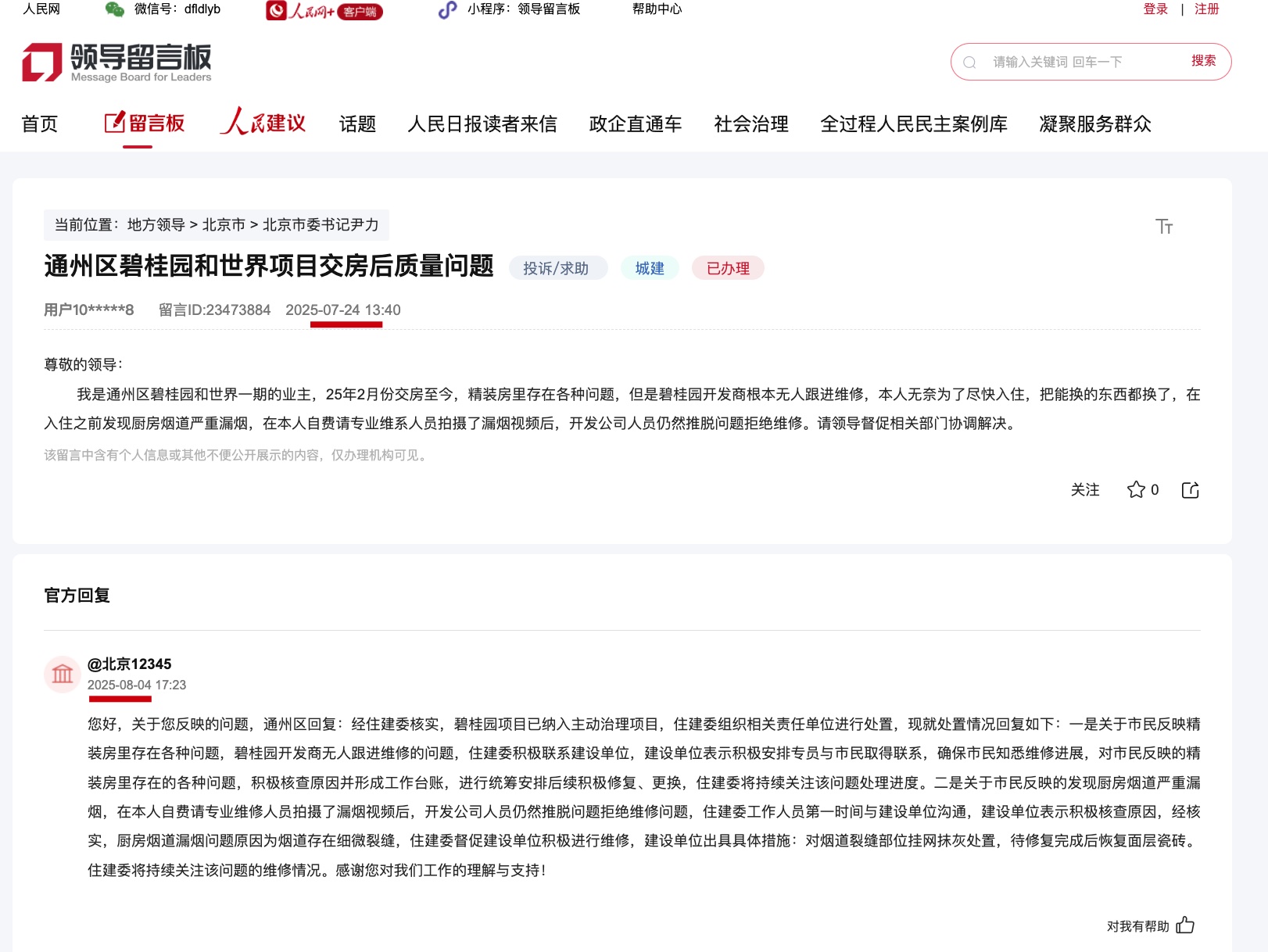The image size is (1268, 952).
Task: Click the reply date 2025-08-04 17:23
Action: (137, 685)
